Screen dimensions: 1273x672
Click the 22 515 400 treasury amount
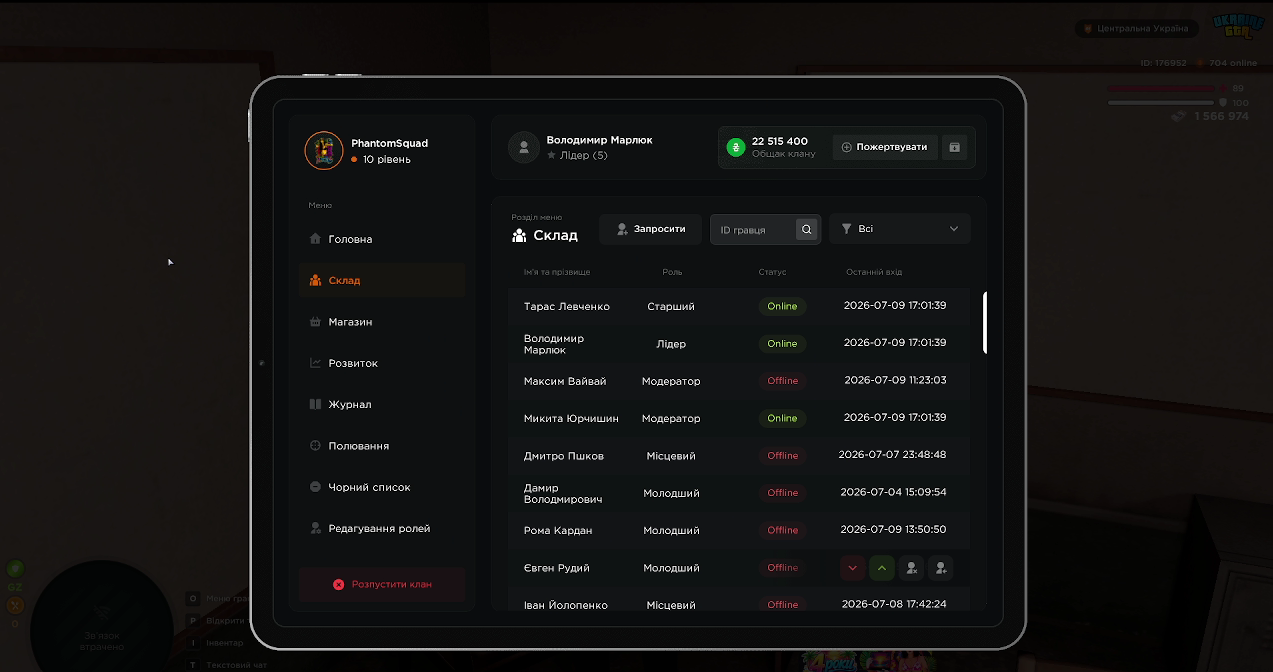point(780,141)
